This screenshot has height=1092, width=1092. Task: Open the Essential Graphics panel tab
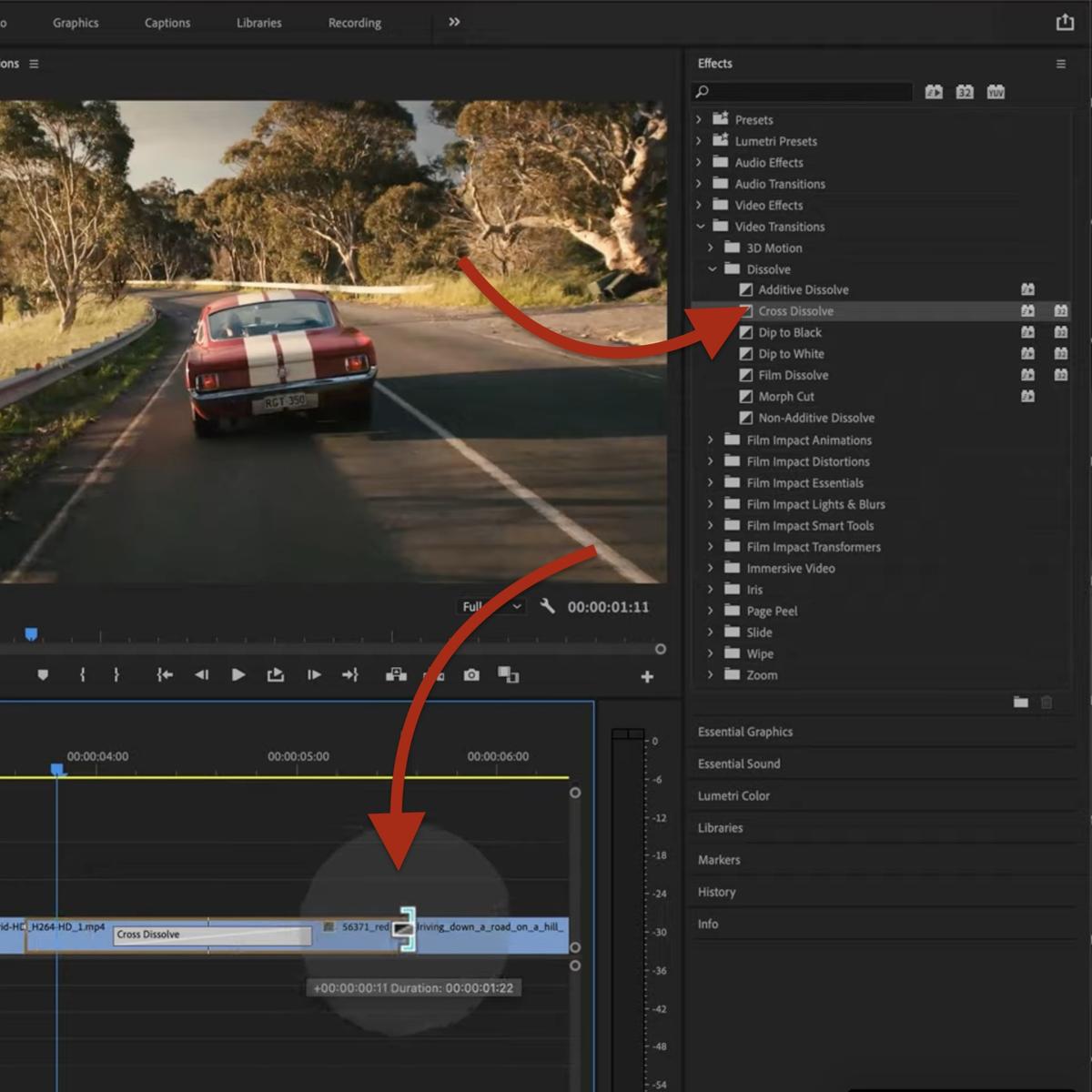(x=745, y=732)
